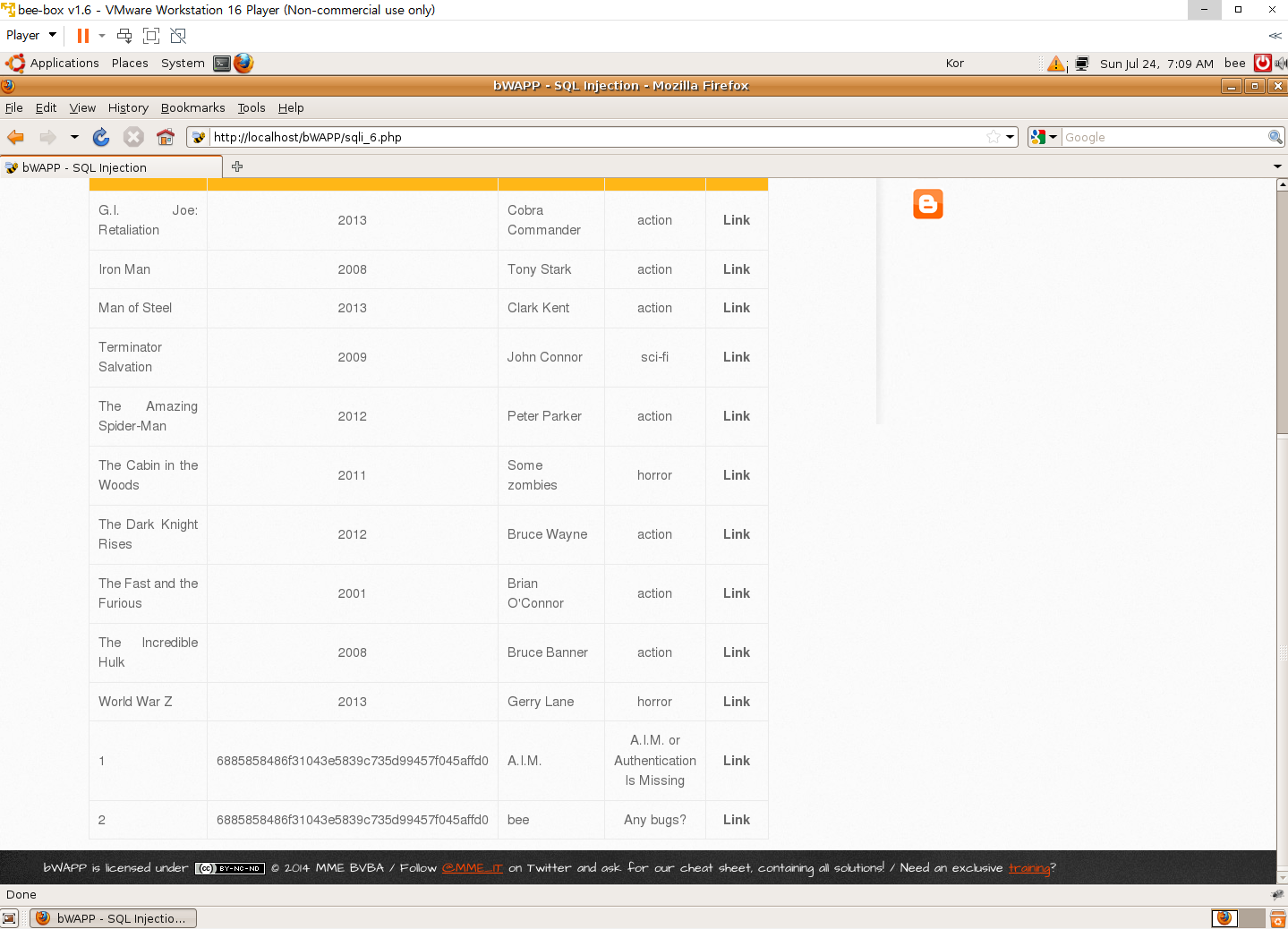Expand the VMware power options arrow
The height and width of the screenshot is (929, 1288).
pyautogui.click(x=102, y=36)
